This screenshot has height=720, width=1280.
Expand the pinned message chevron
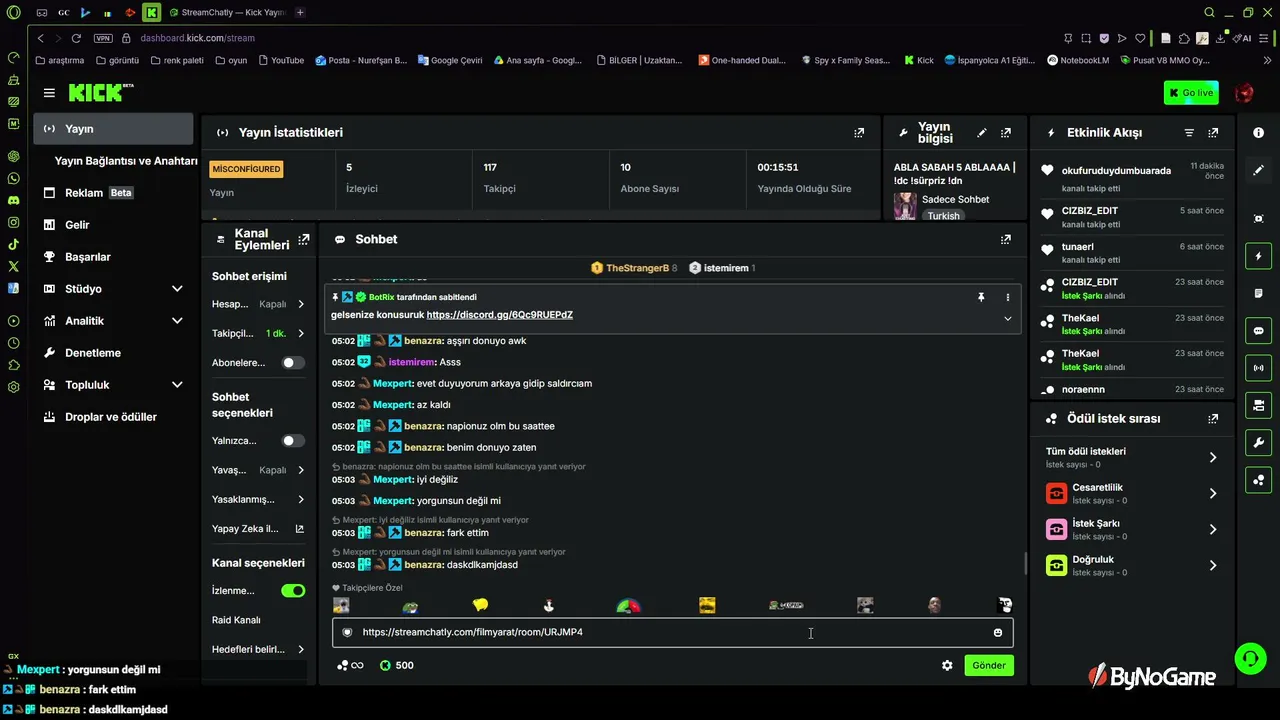pyautogui.click(x=1007, y=318)
